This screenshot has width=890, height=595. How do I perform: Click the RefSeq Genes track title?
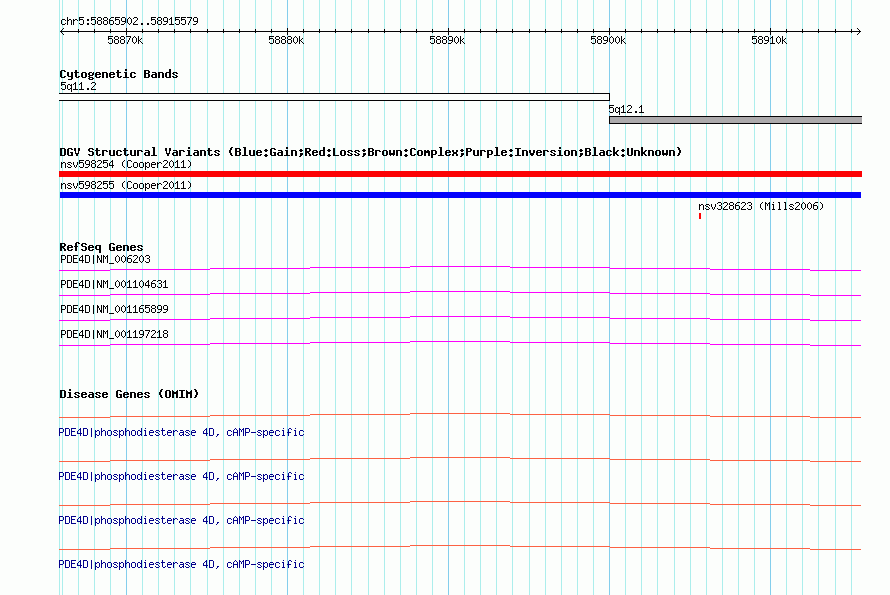101,247
